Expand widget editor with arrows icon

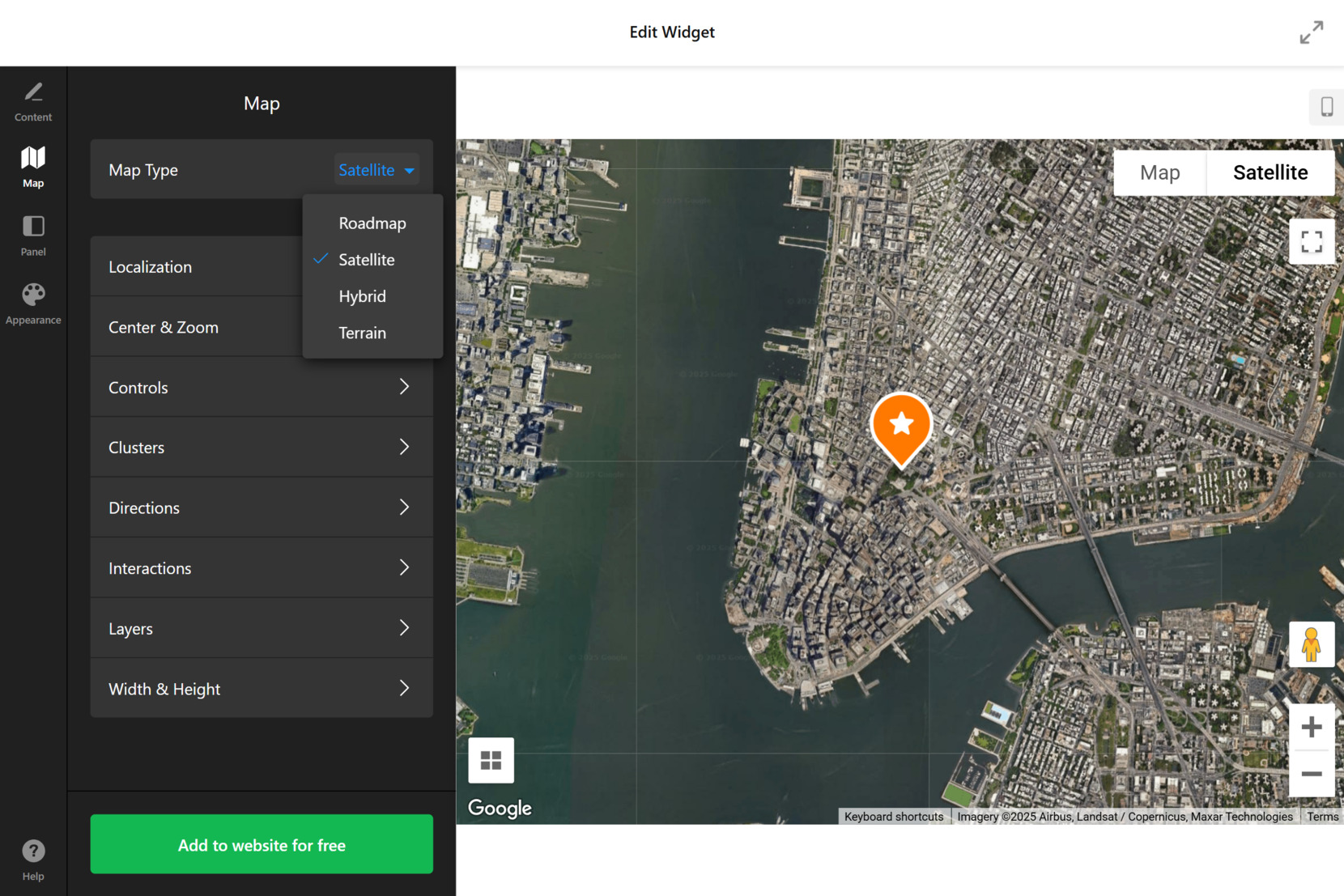coord(1311,32)
